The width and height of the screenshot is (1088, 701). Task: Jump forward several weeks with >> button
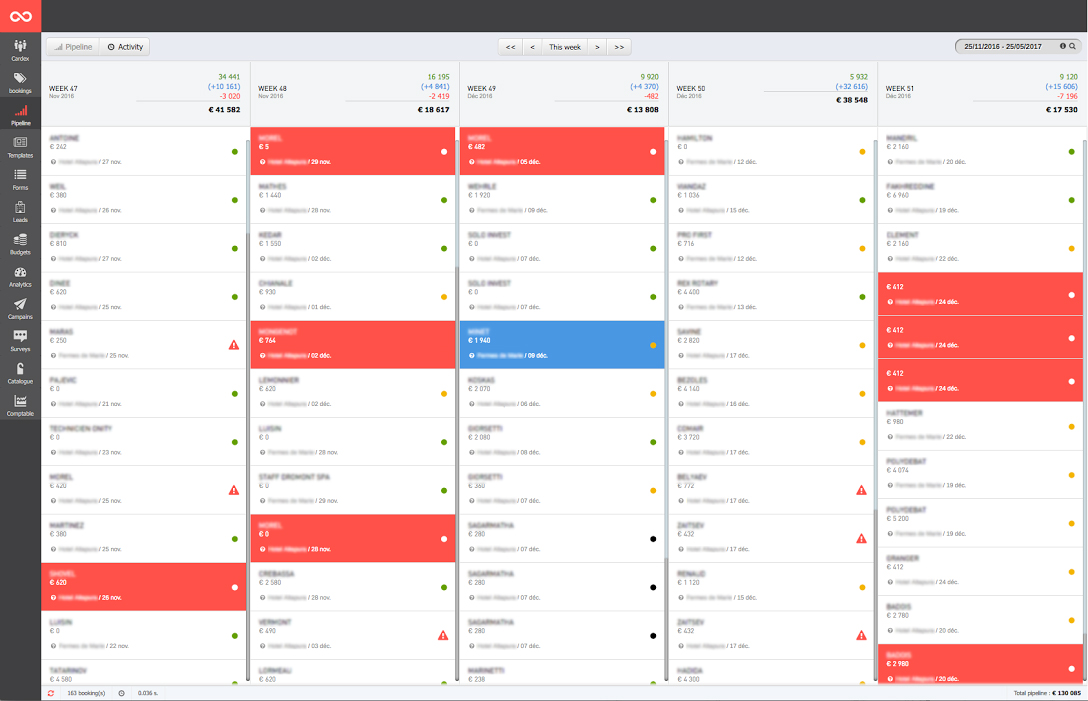[x=619, y=47]
